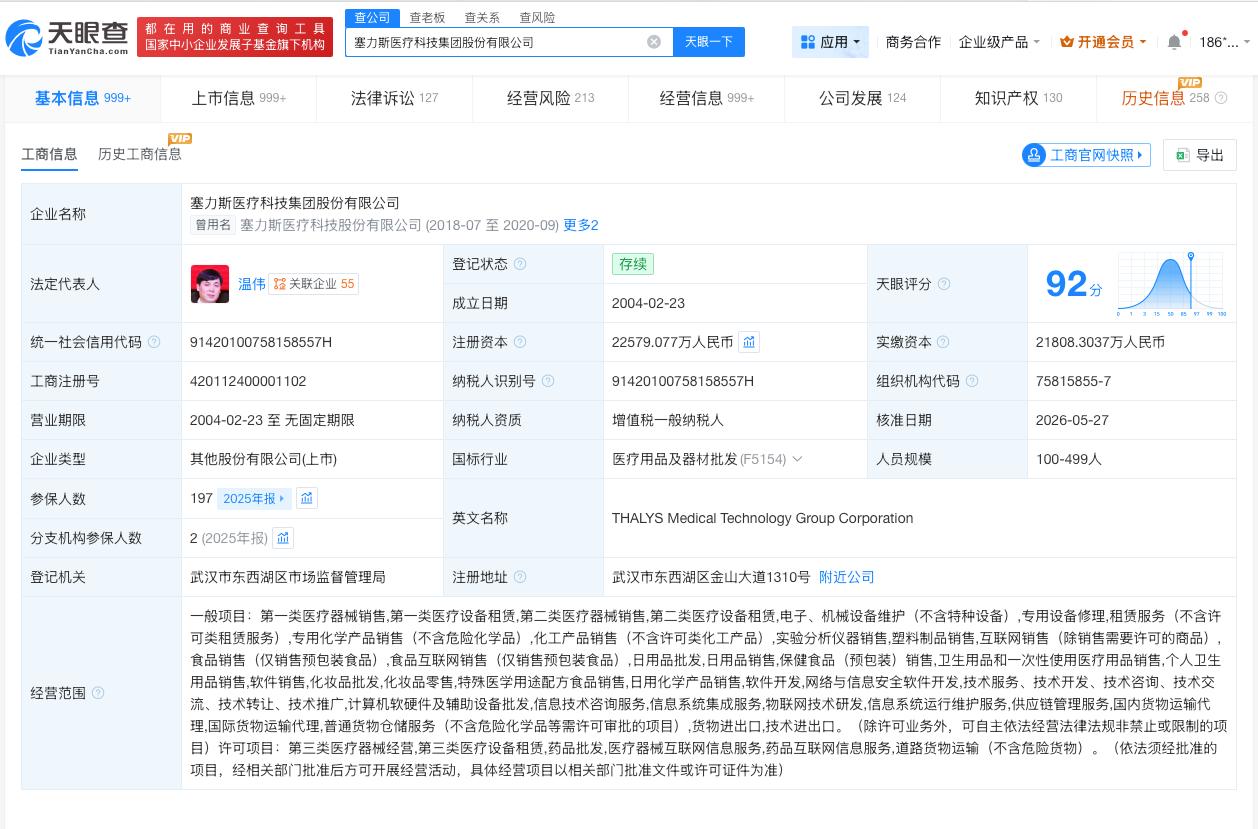Image resolution: width=1258 pixels, height=829 pixels.
Task: Select 查老板 search mode
Action: 427,17
